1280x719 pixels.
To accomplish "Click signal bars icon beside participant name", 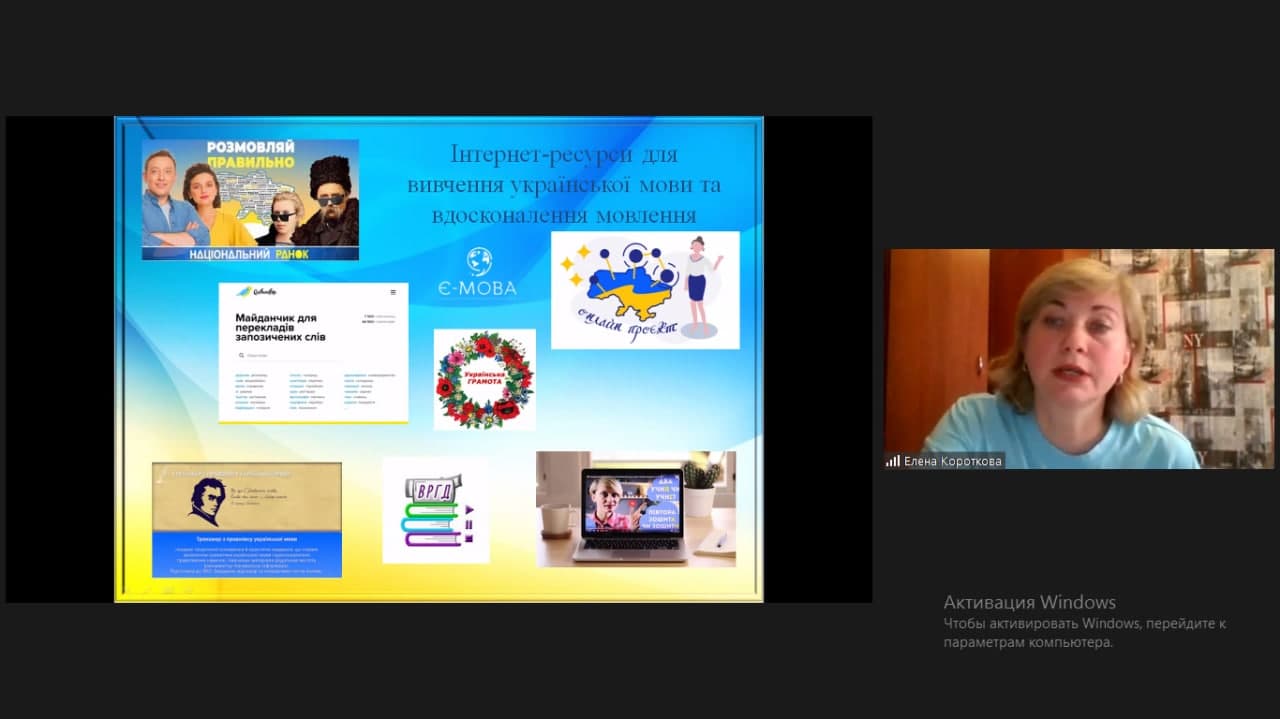I will (x=892, y=461).
